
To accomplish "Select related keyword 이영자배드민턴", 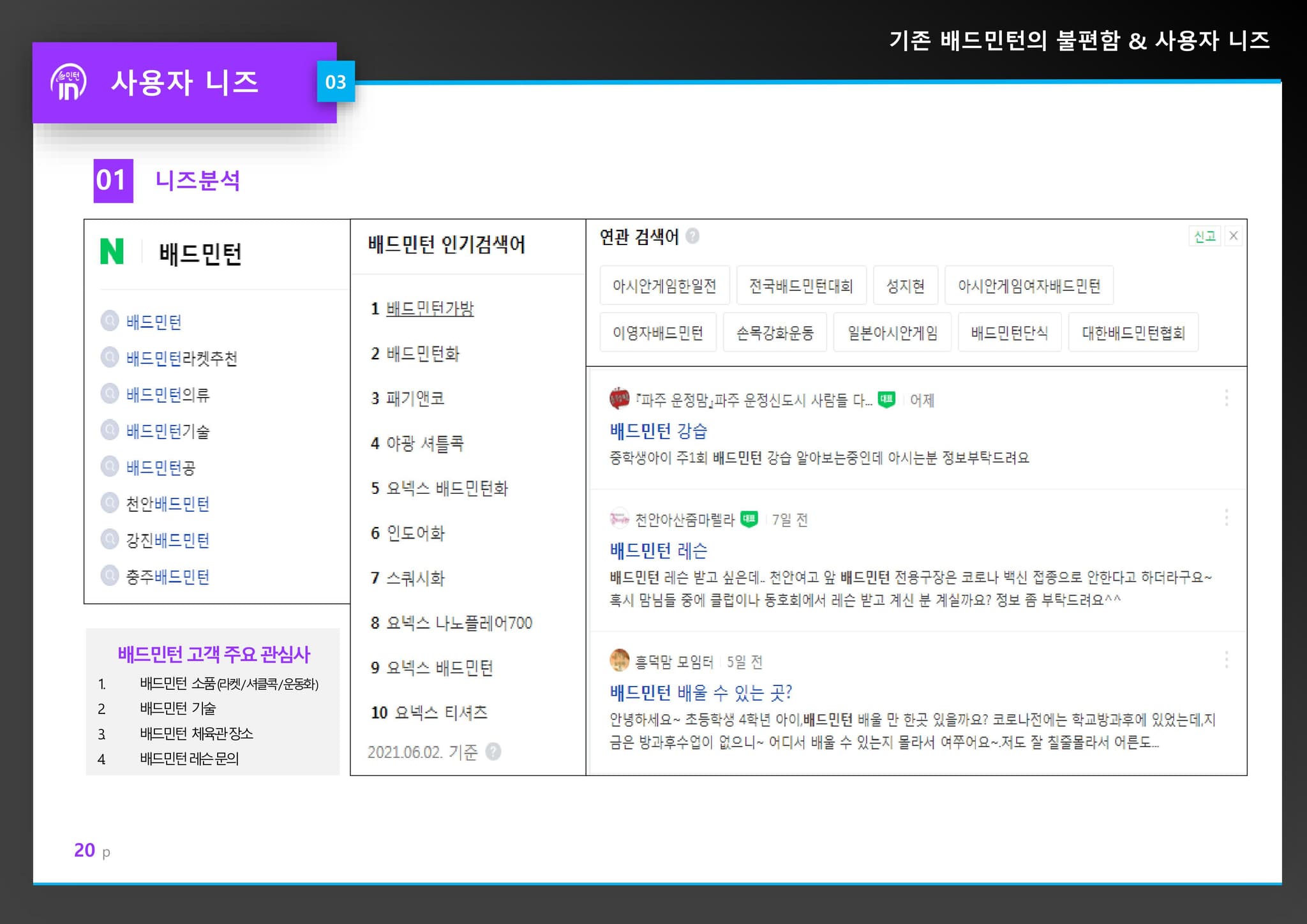I will tap(658, 332).
